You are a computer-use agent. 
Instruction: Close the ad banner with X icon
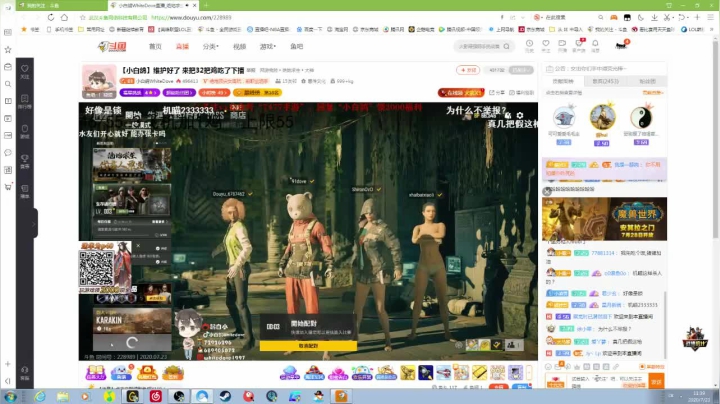[x=546, y=191]
